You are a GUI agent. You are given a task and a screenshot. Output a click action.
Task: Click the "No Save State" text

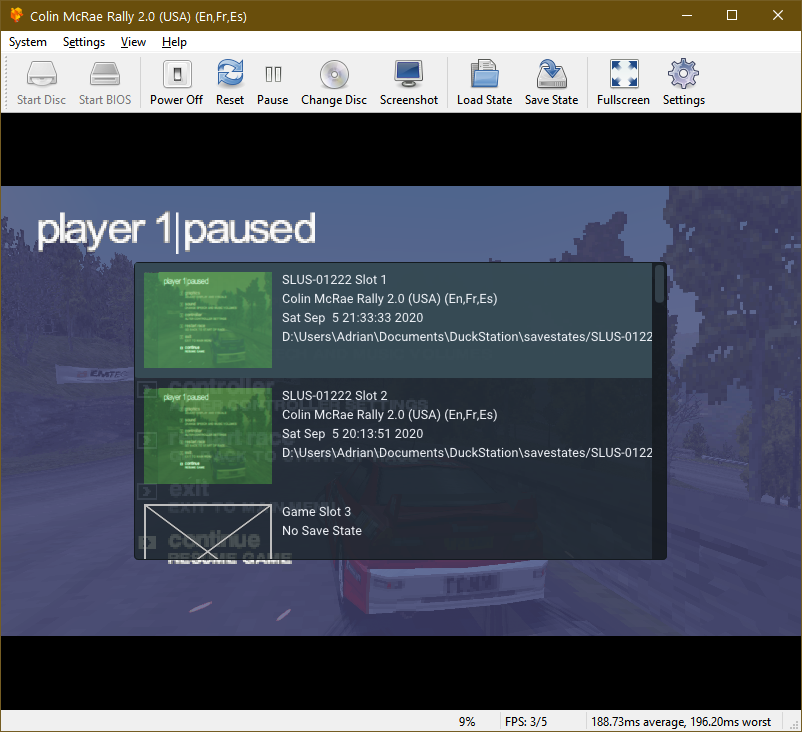point(322,530)
